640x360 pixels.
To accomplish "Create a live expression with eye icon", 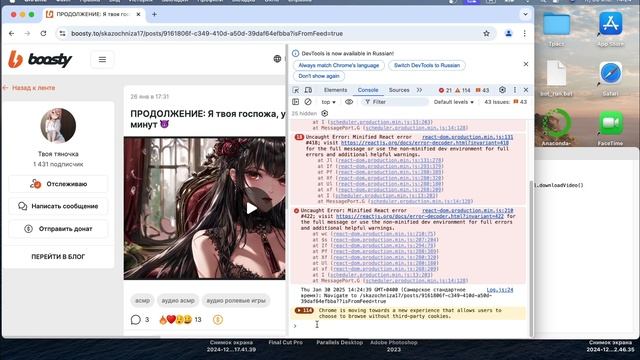I will coord(349,102).
